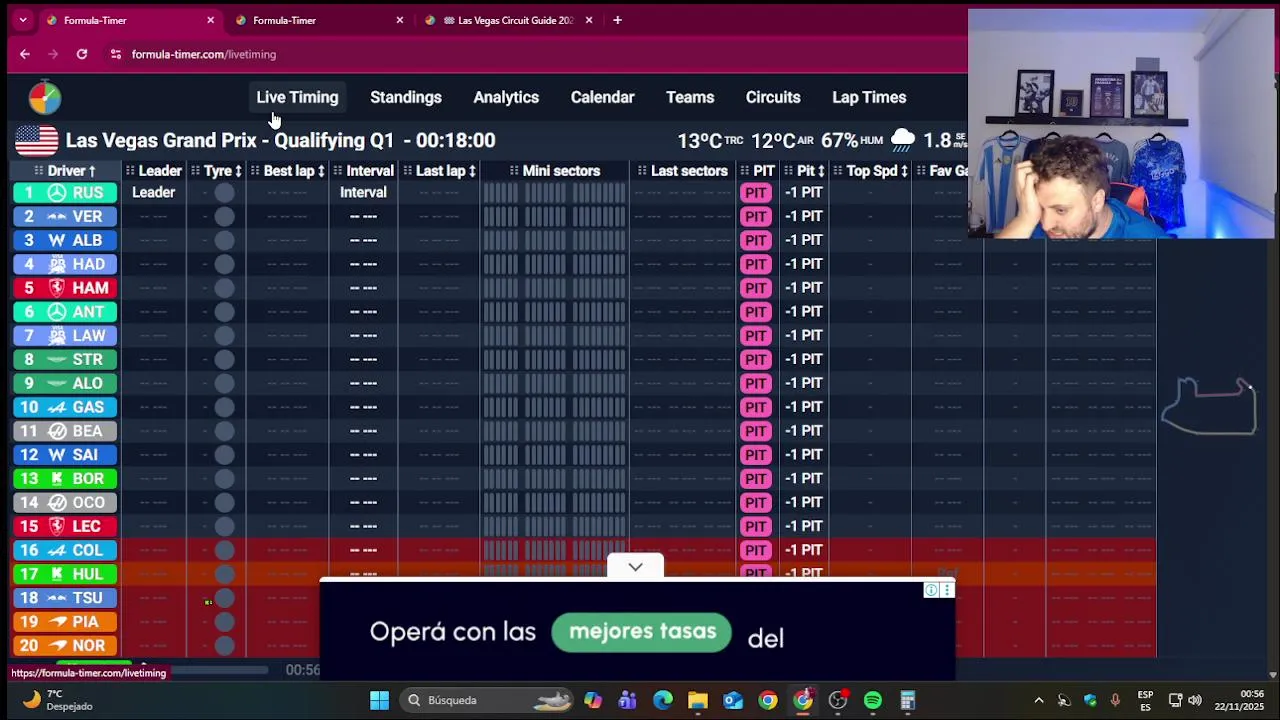The height and width of the screenshot is (720, 1280).
Task: Close the first Formula-Timer browser tab
Action: point(210,20)
